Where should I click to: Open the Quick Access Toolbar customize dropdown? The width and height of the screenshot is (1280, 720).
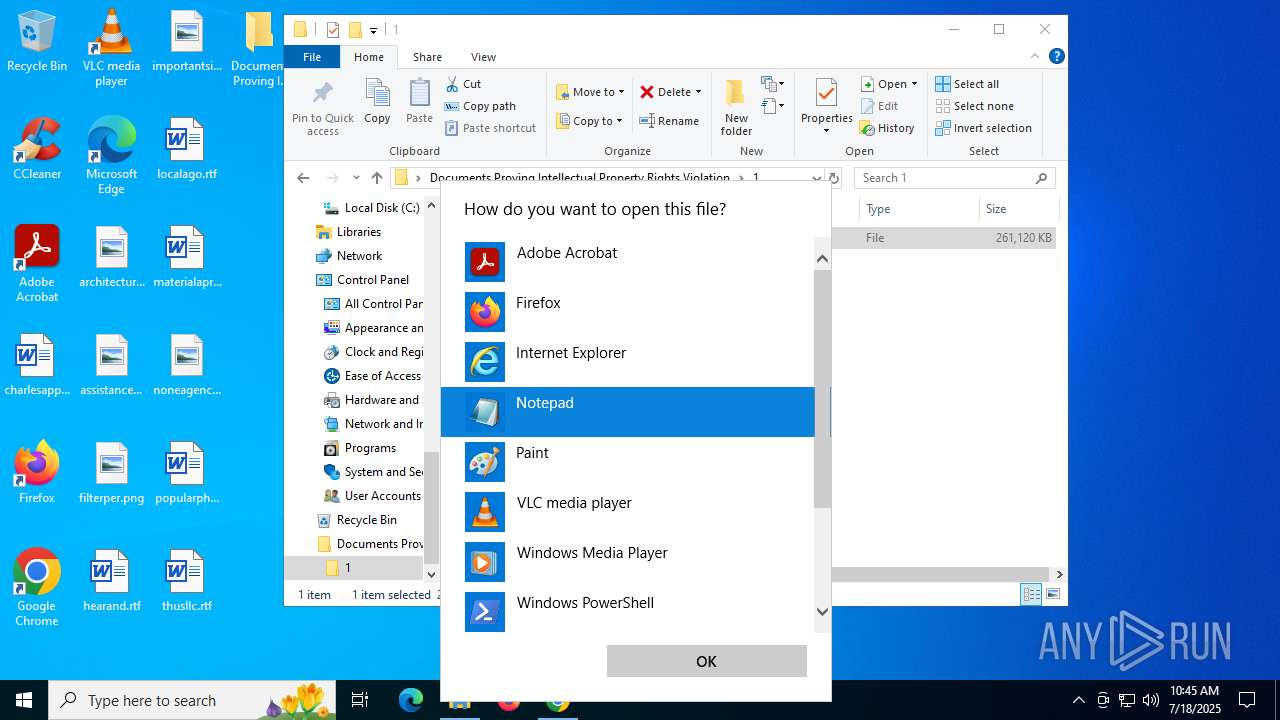tap(373, 30)
